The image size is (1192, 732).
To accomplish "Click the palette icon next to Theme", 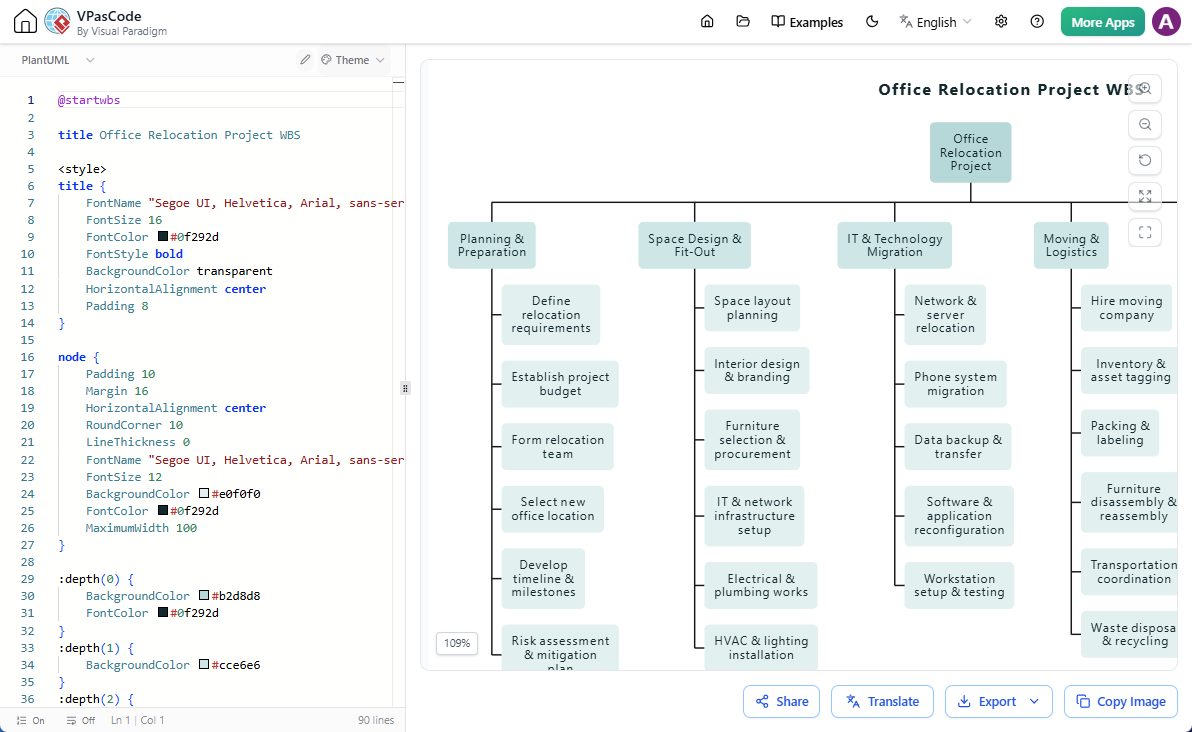I will 326,59.
